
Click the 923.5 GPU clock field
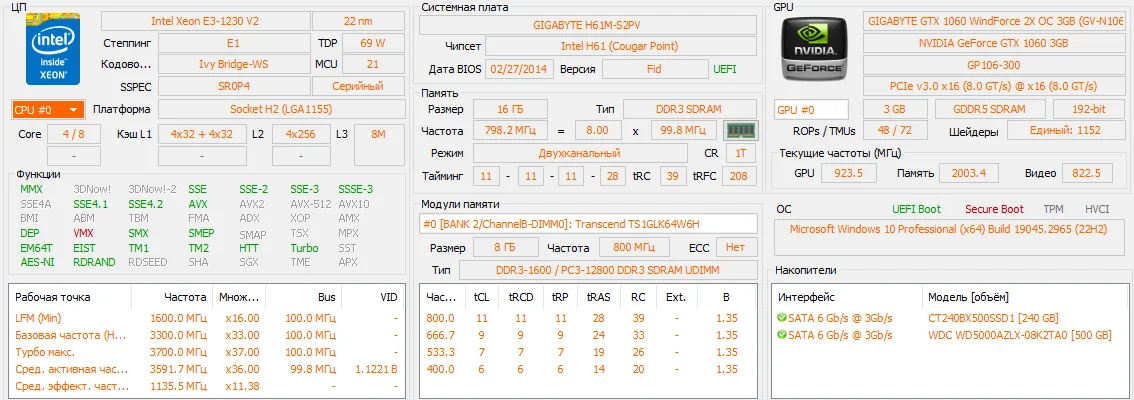click(x=850, y=174)
